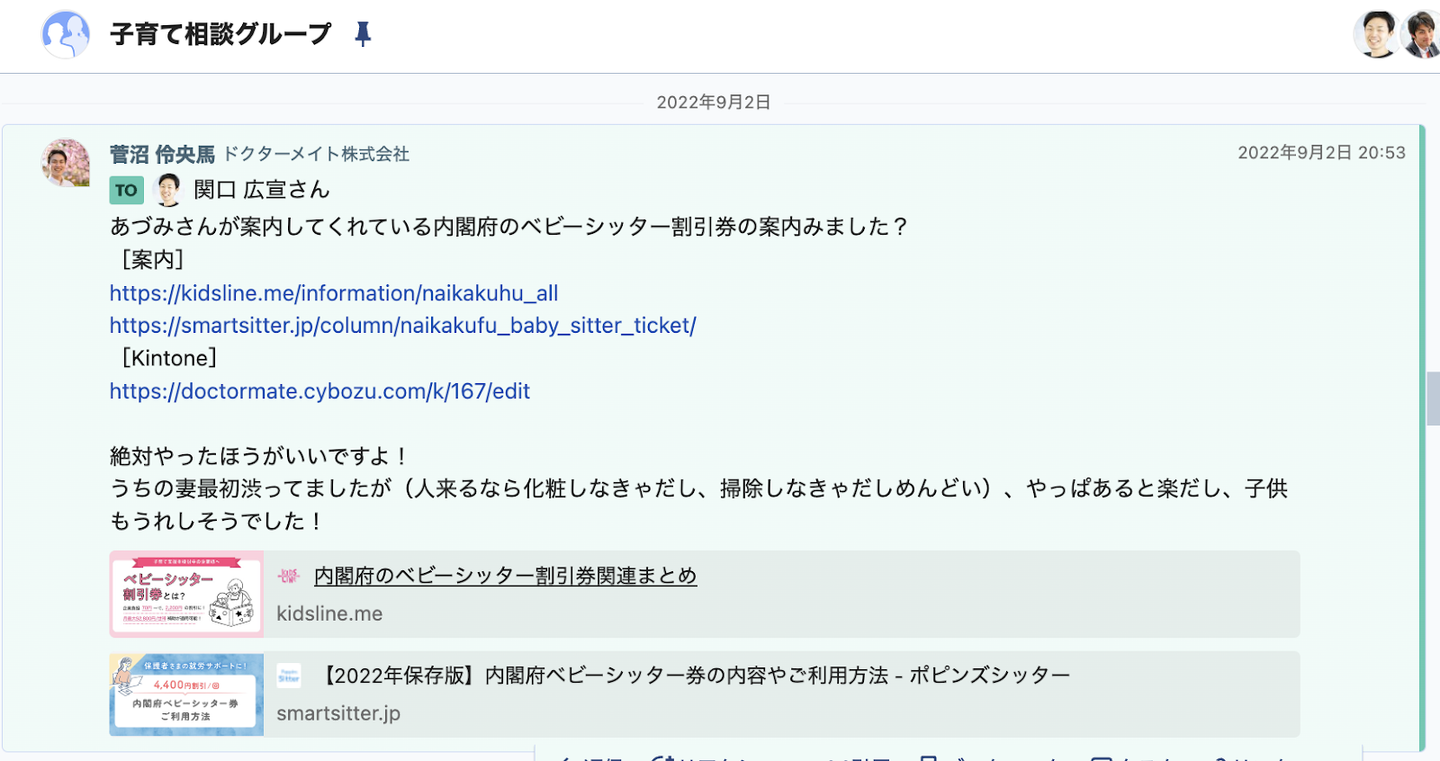Click the blue 内閣府ベビーシッター券 preview thumbnail
Viewport: 1440px width, 761px height.
tap(187, 694)
